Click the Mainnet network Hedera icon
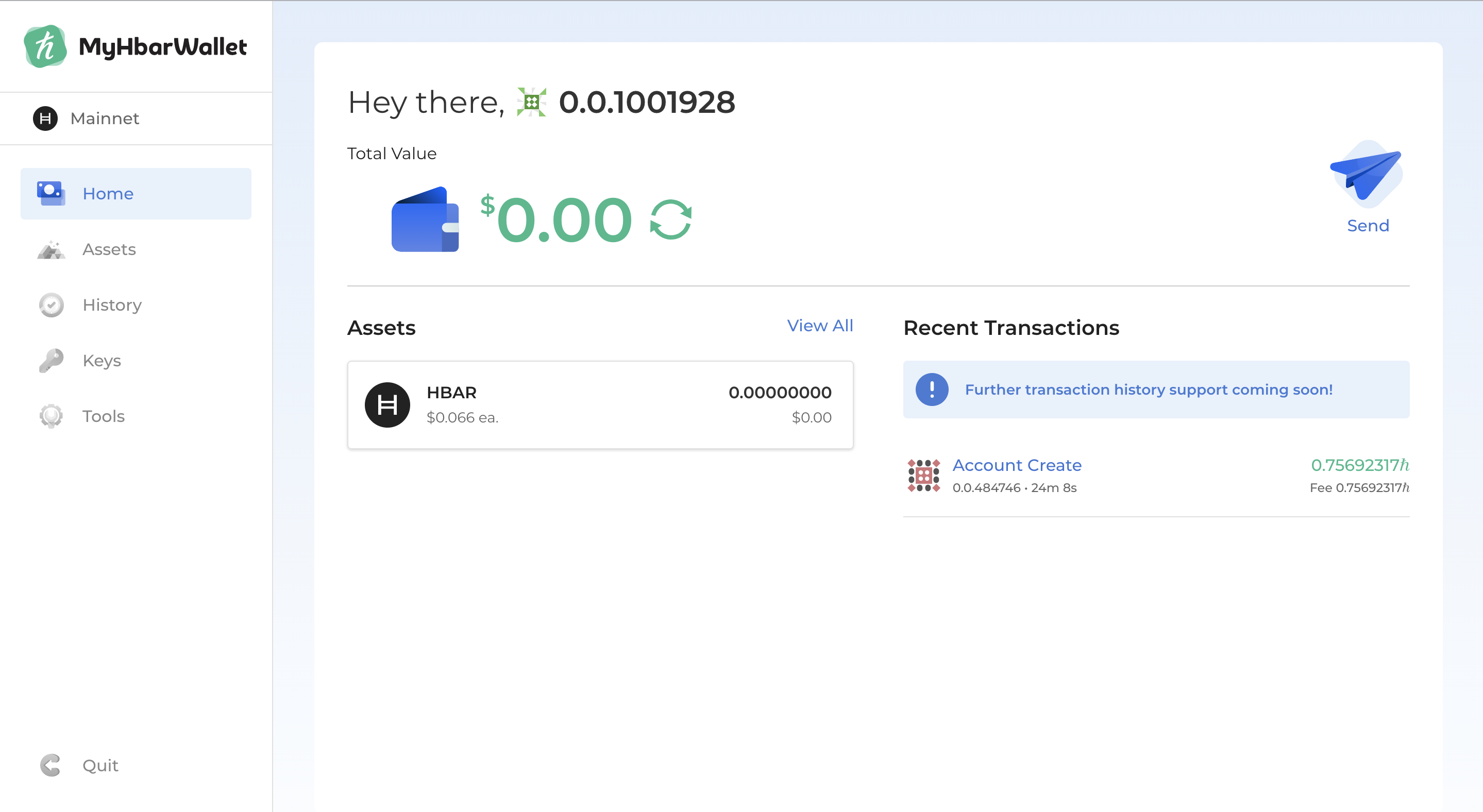The height and width of the screenshot is (812, 1483). pos(45,119)
